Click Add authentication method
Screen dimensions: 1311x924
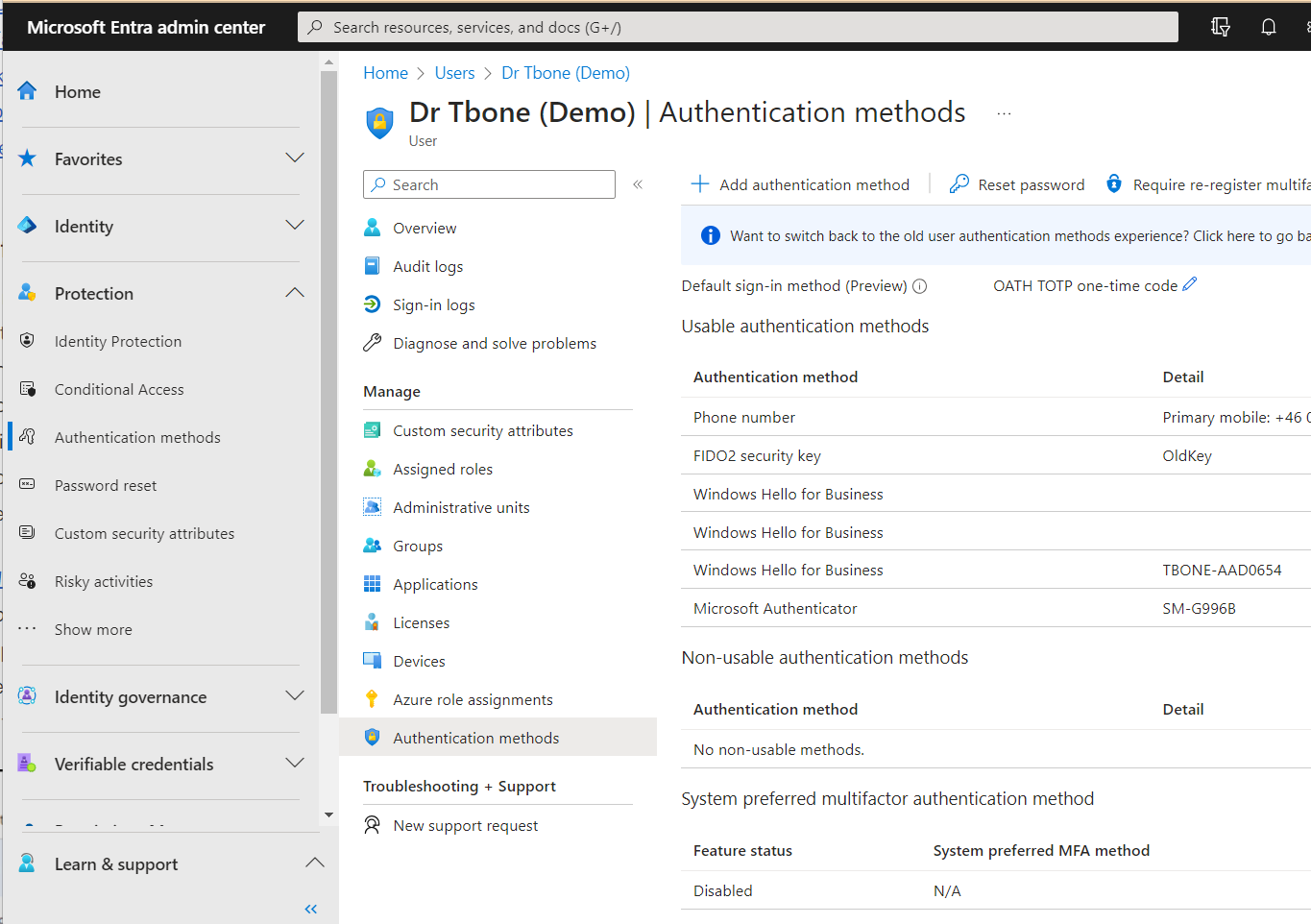click(x=800, y=183)
